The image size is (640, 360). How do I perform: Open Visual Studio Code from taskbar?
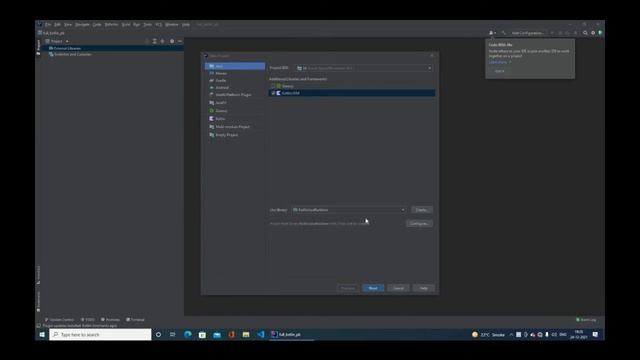click(x=260, y=335)
